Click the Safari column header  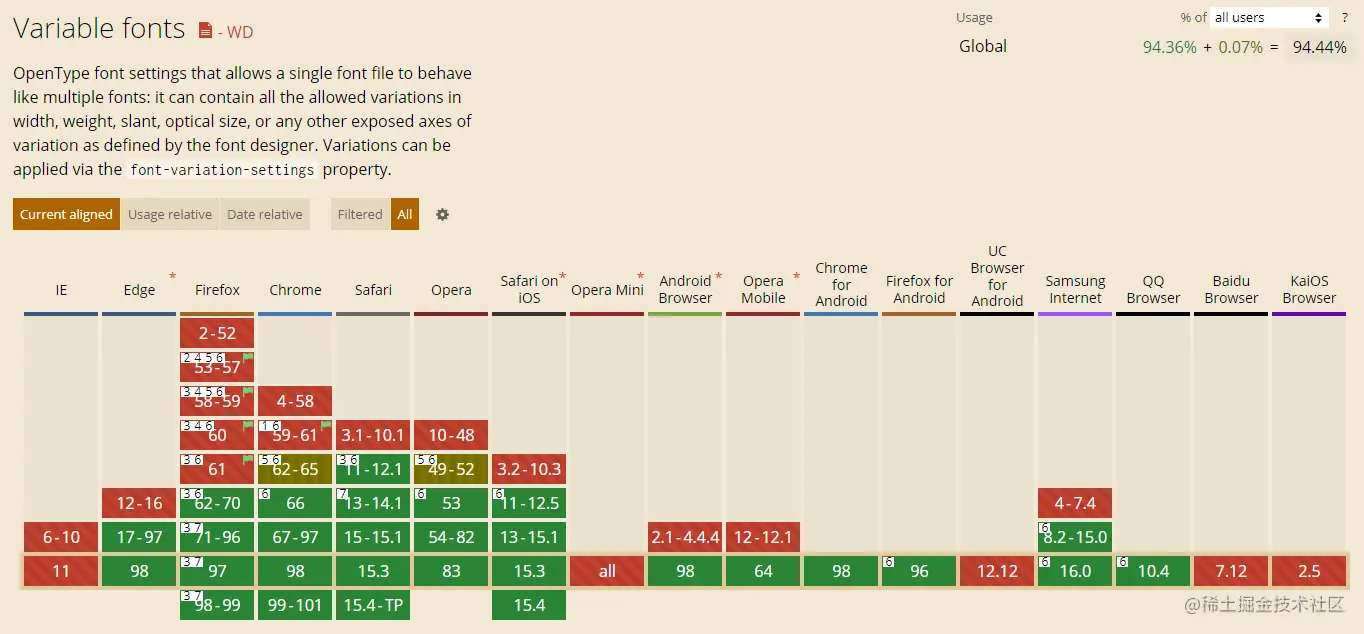click(x=373, y=290)
